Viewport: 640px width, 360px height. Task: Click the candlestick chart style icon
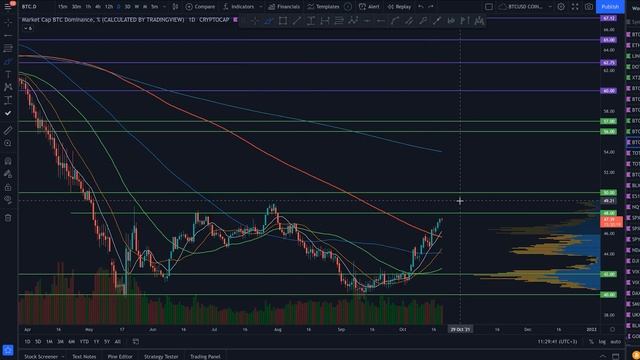(x=175, y=7)
